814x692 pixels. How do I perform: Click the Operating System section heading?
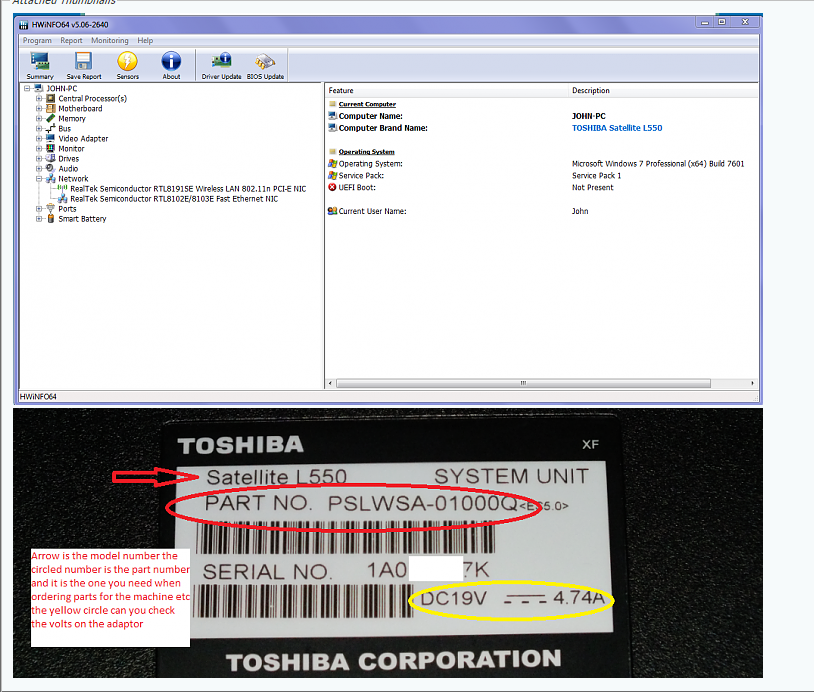click(x=367, y=152)
